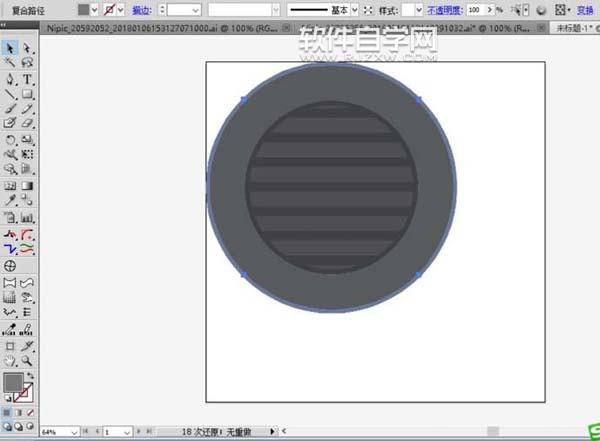Collapse the tools panel with double-arrow

click(x=3, y=24)
